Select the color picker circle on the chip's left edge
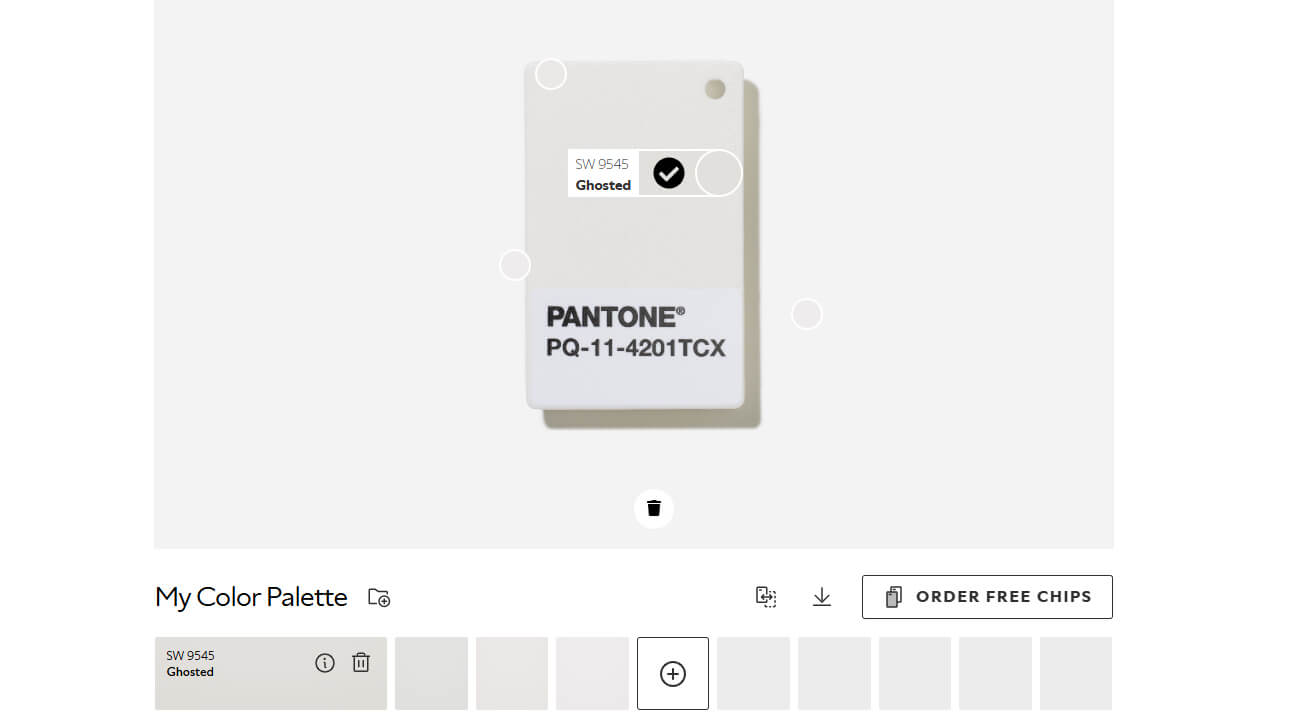Image resolution: width=1289 pixels, height=725 pixels. point(515,265)
